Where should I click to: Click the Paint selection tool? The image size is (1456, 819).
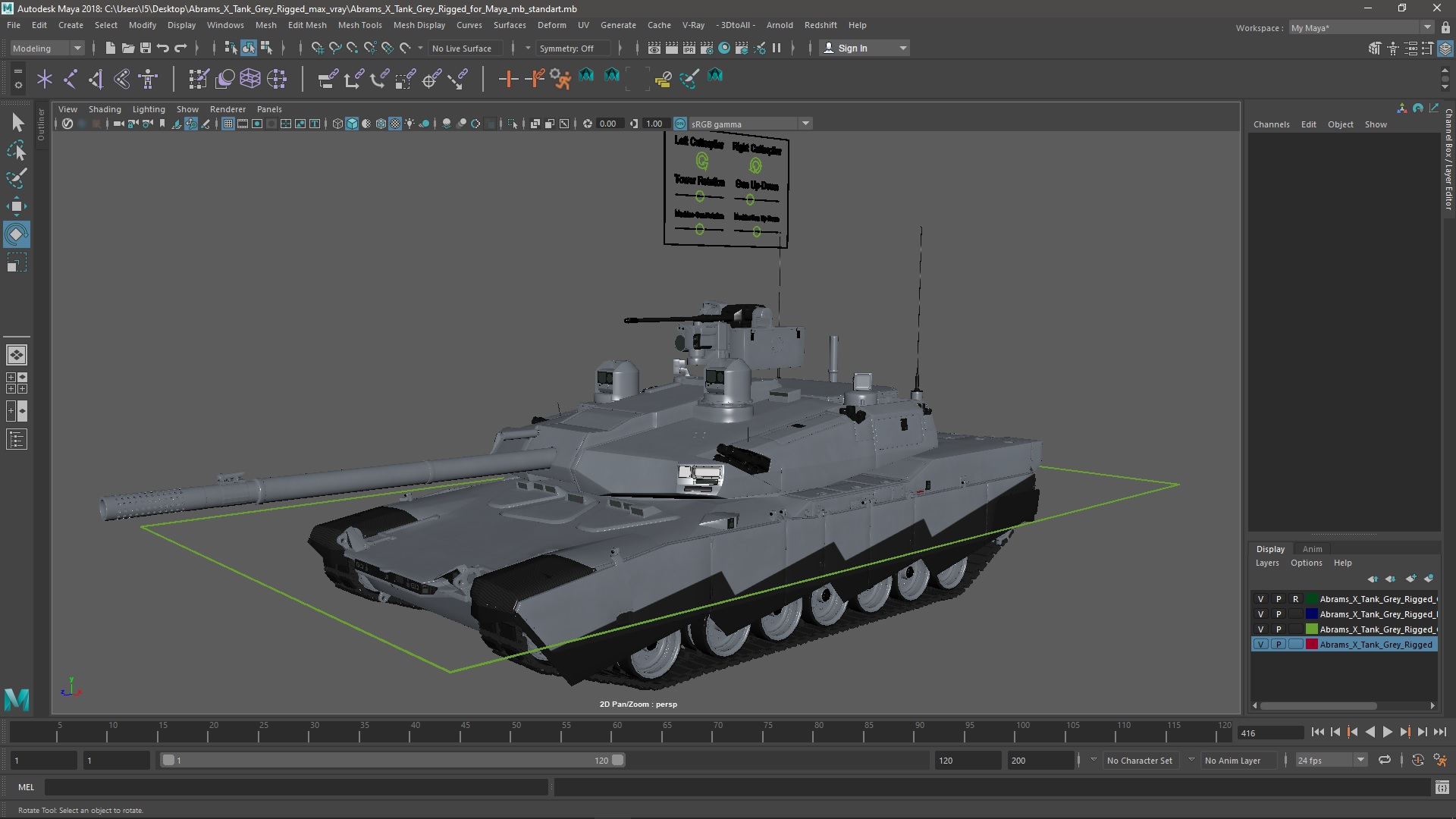tap(16, 179)
